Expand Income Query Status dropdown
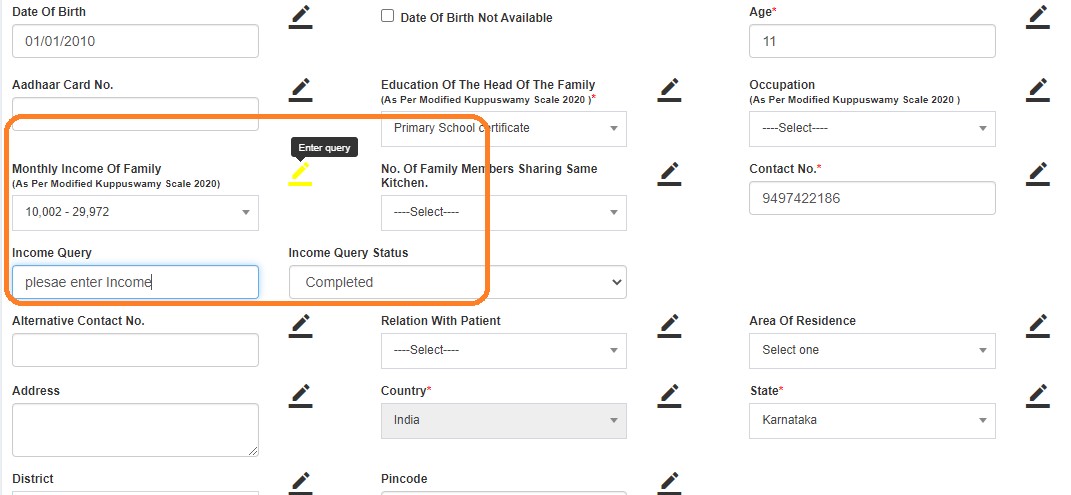The height and width of the screenshot is (495, 1071). pyautogui.click(x=457, y=282)
